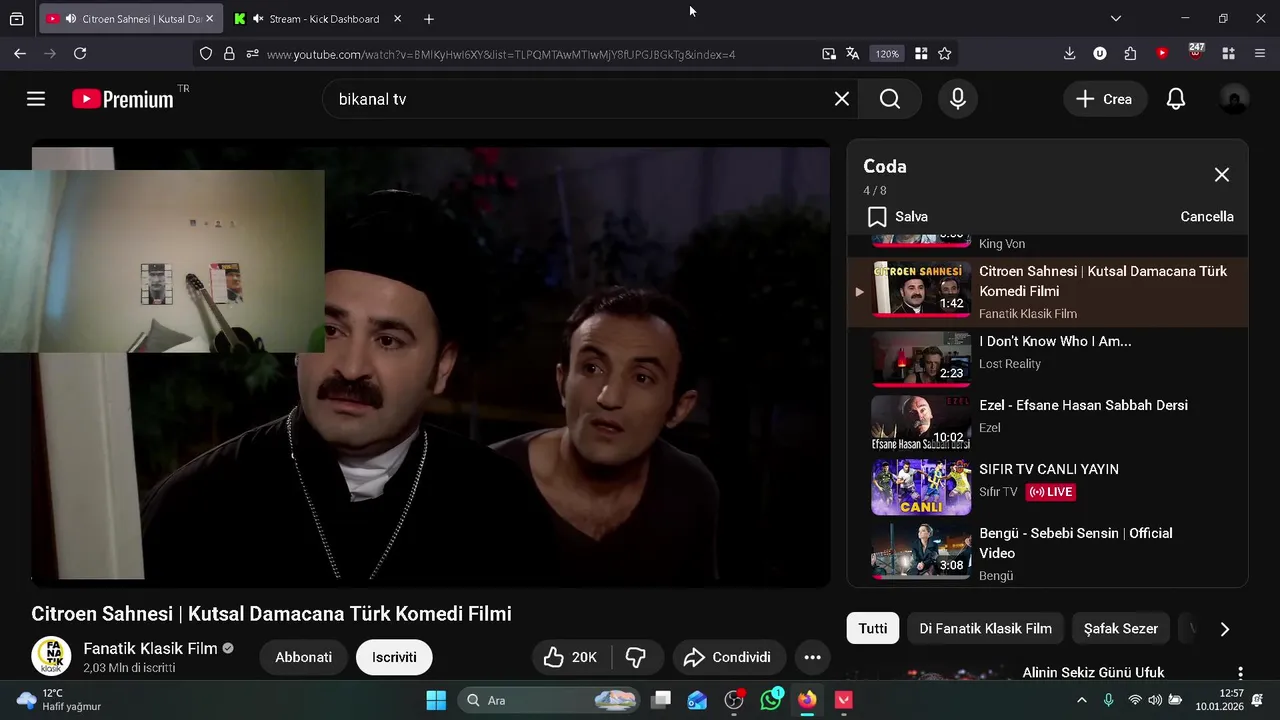Screen dimensions: 1280x720
Task: Open YouTube notifications bell
Action: point(1176,99)
